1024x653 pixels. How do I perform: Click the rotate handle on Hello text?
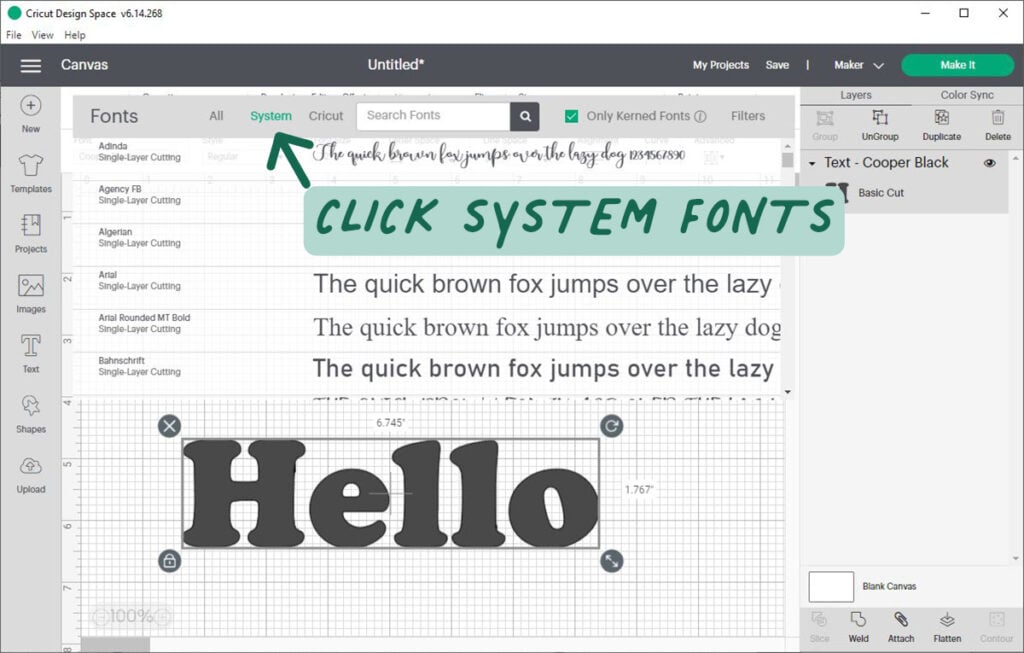click(x=611, y=426)
